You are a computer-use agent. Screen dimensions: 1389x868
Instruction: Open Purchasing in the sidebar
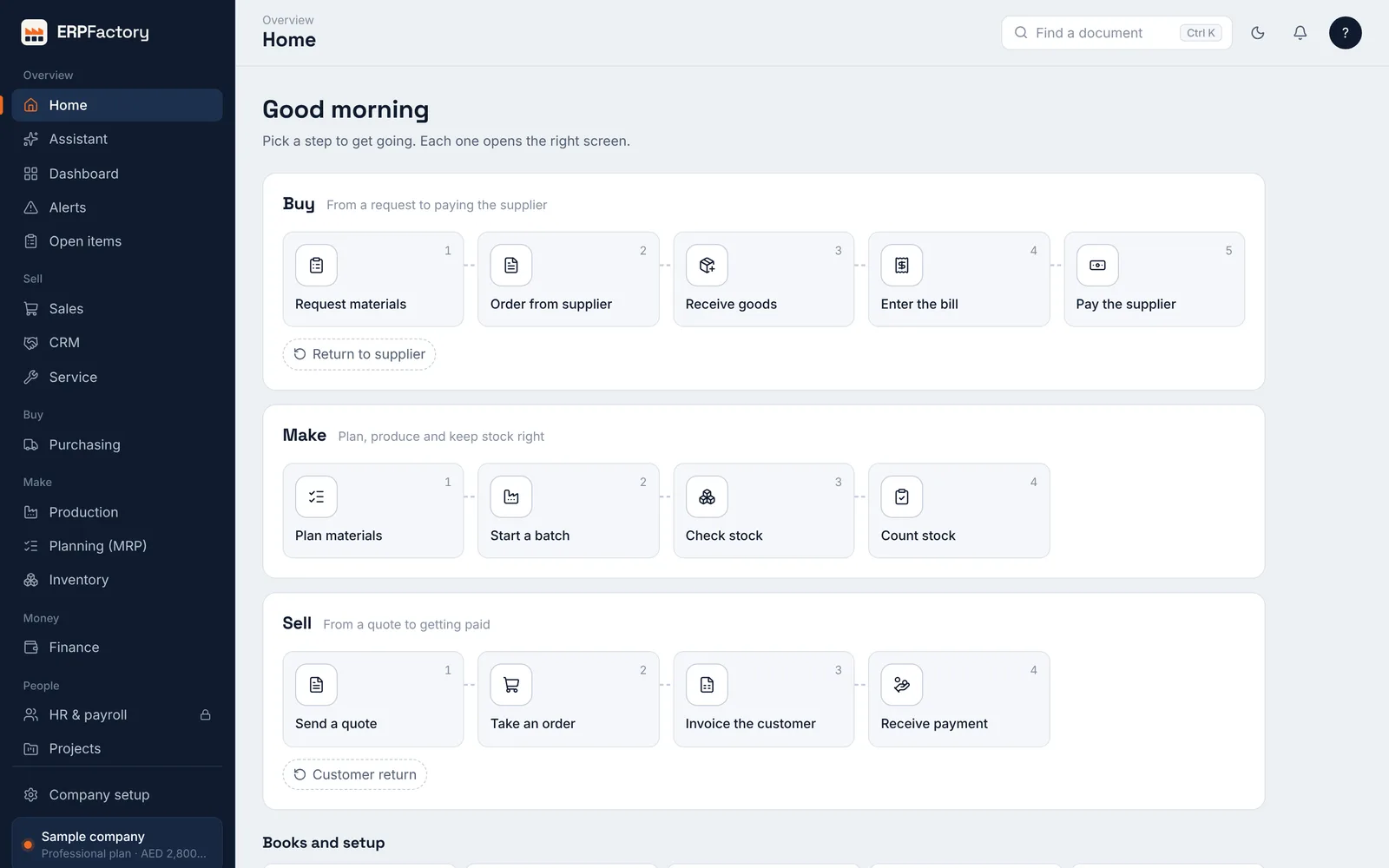pos(117,444)
